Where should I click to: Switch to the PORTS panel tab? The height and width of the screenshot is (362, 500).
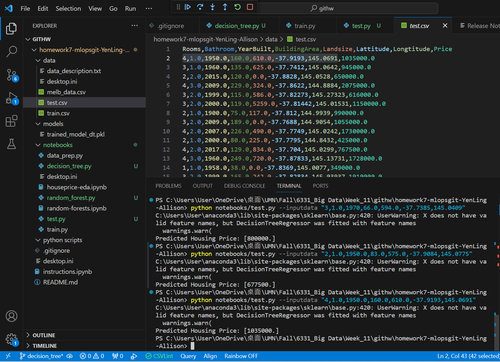point(320,186)
